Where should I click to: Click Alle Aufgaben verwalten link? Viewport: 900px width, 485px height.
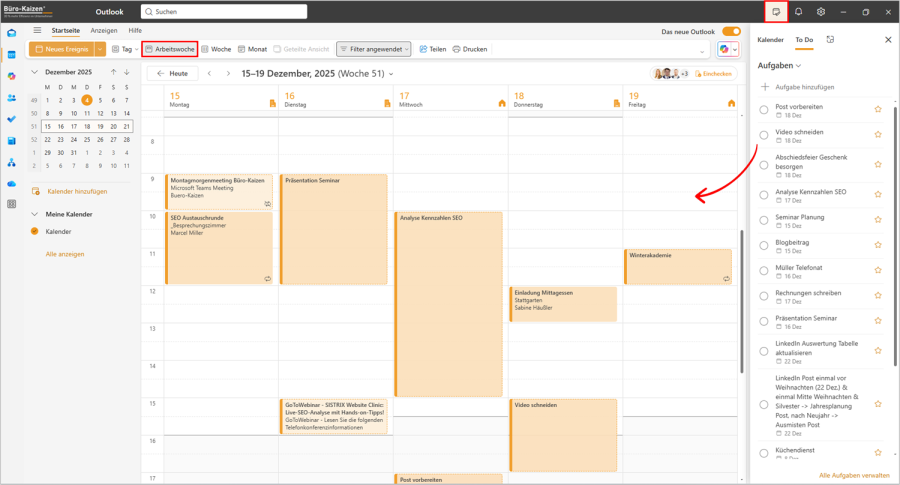[854, 475]
